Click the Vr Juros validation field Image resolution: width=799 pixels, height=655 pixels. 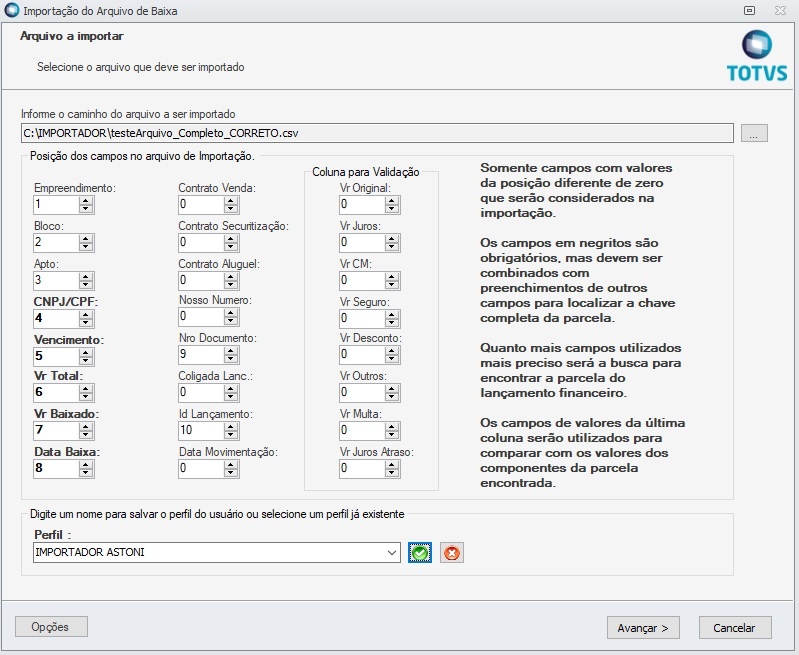click(362, 242)
